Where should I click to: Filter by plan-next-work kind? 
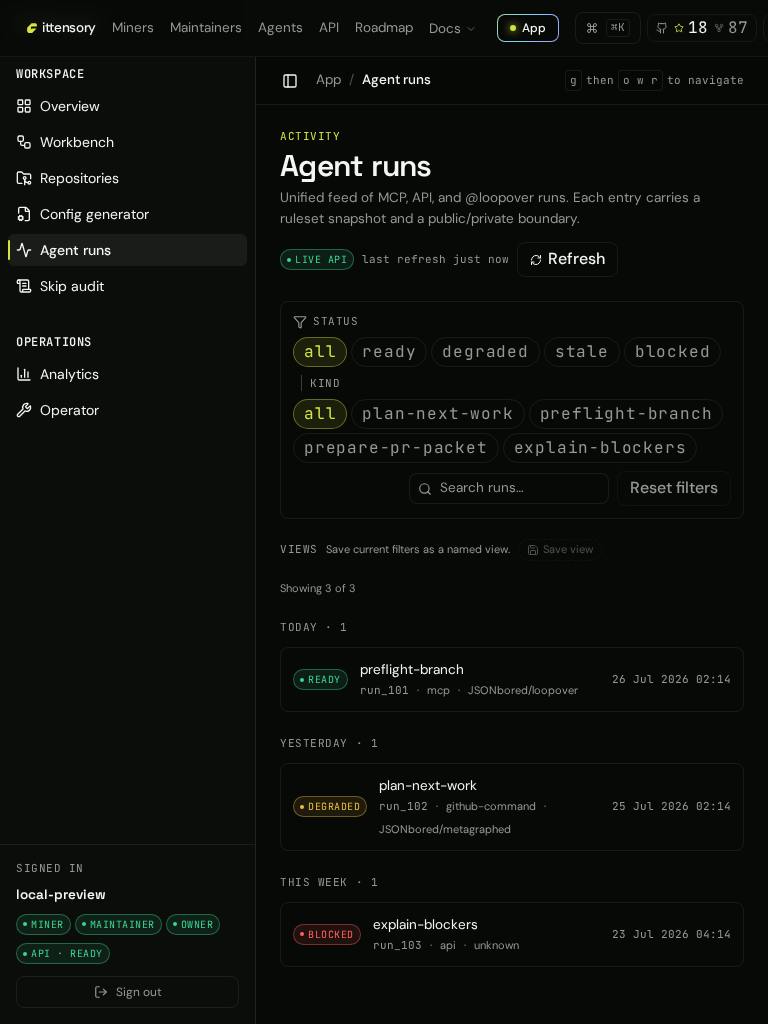tap(438, 414)
